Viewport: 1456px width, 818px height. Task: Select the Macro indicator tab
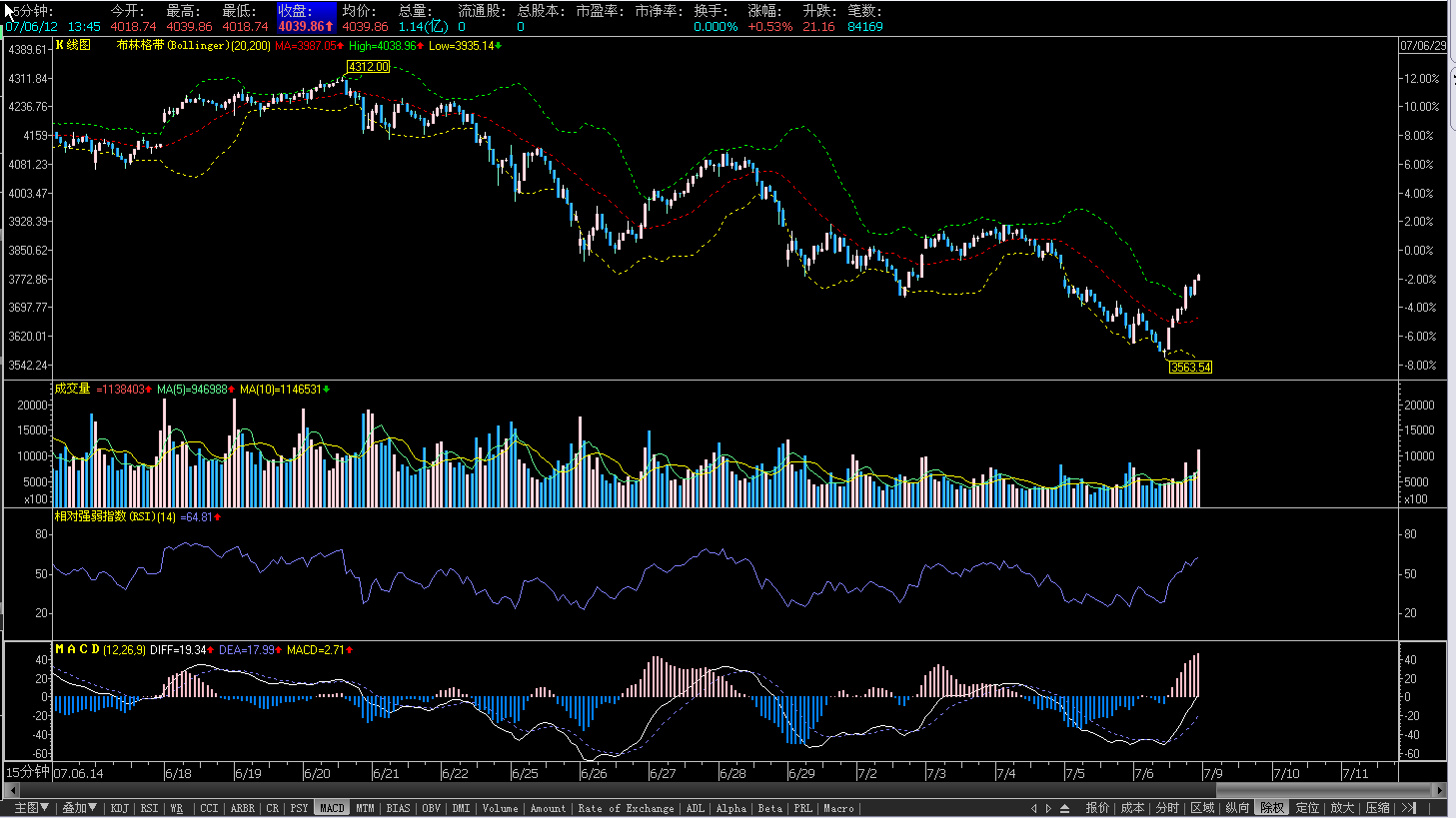(x=838, y=808)
